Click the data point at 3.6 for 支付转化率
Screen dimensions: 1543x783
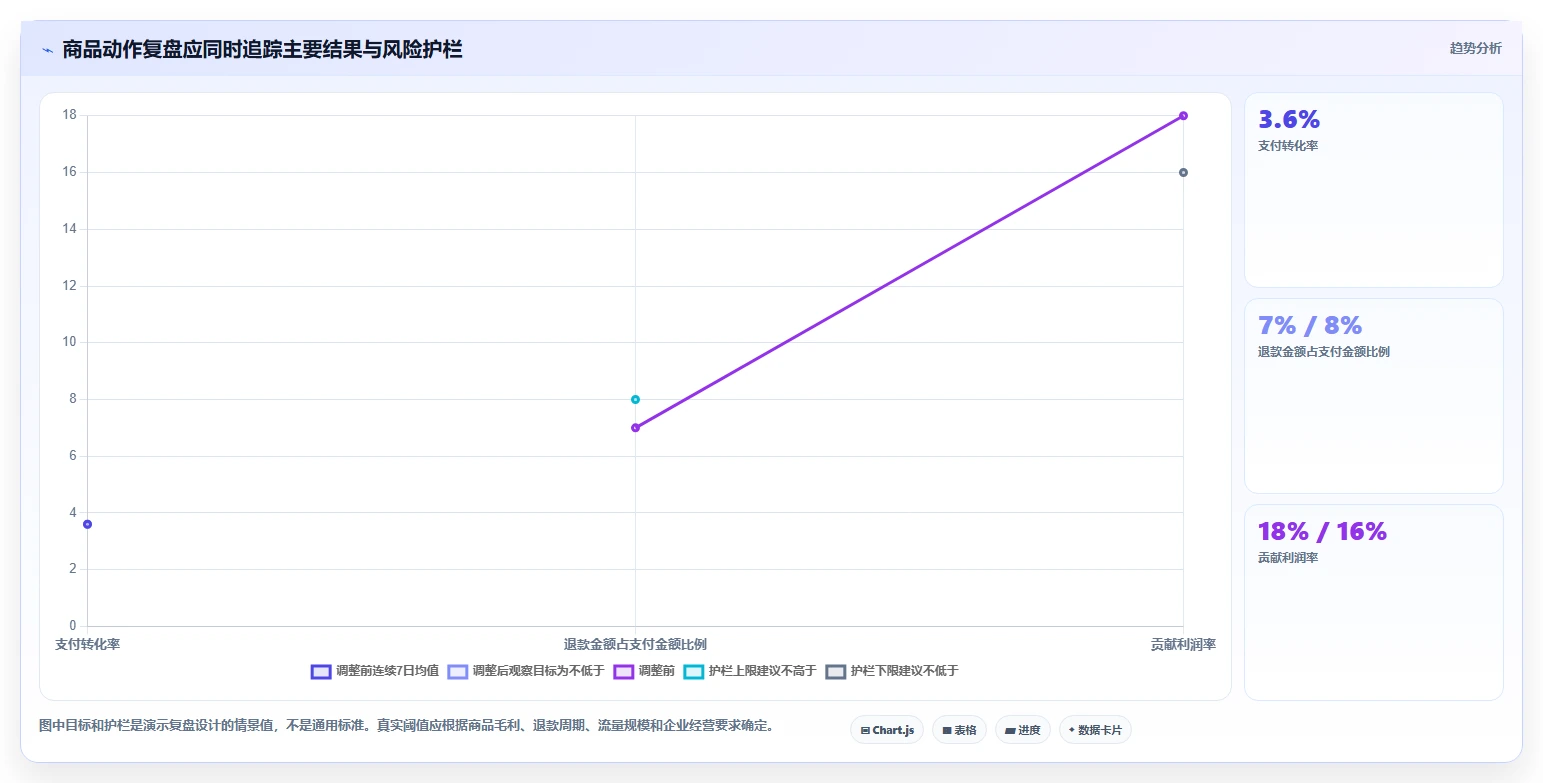coord(87,524)
